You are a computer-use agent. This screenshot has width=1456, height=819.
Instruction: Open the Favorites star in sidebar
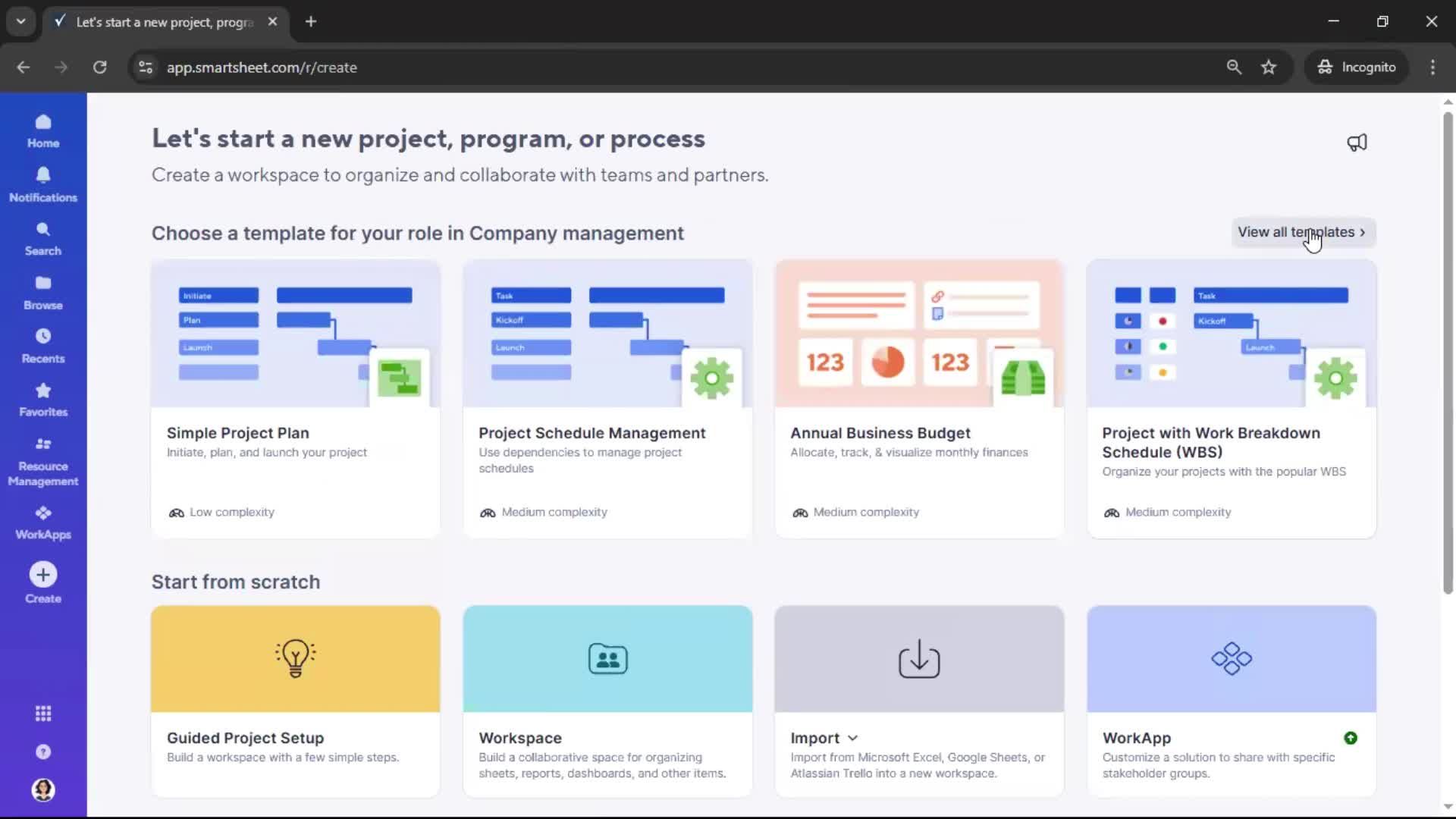point(43,399)
